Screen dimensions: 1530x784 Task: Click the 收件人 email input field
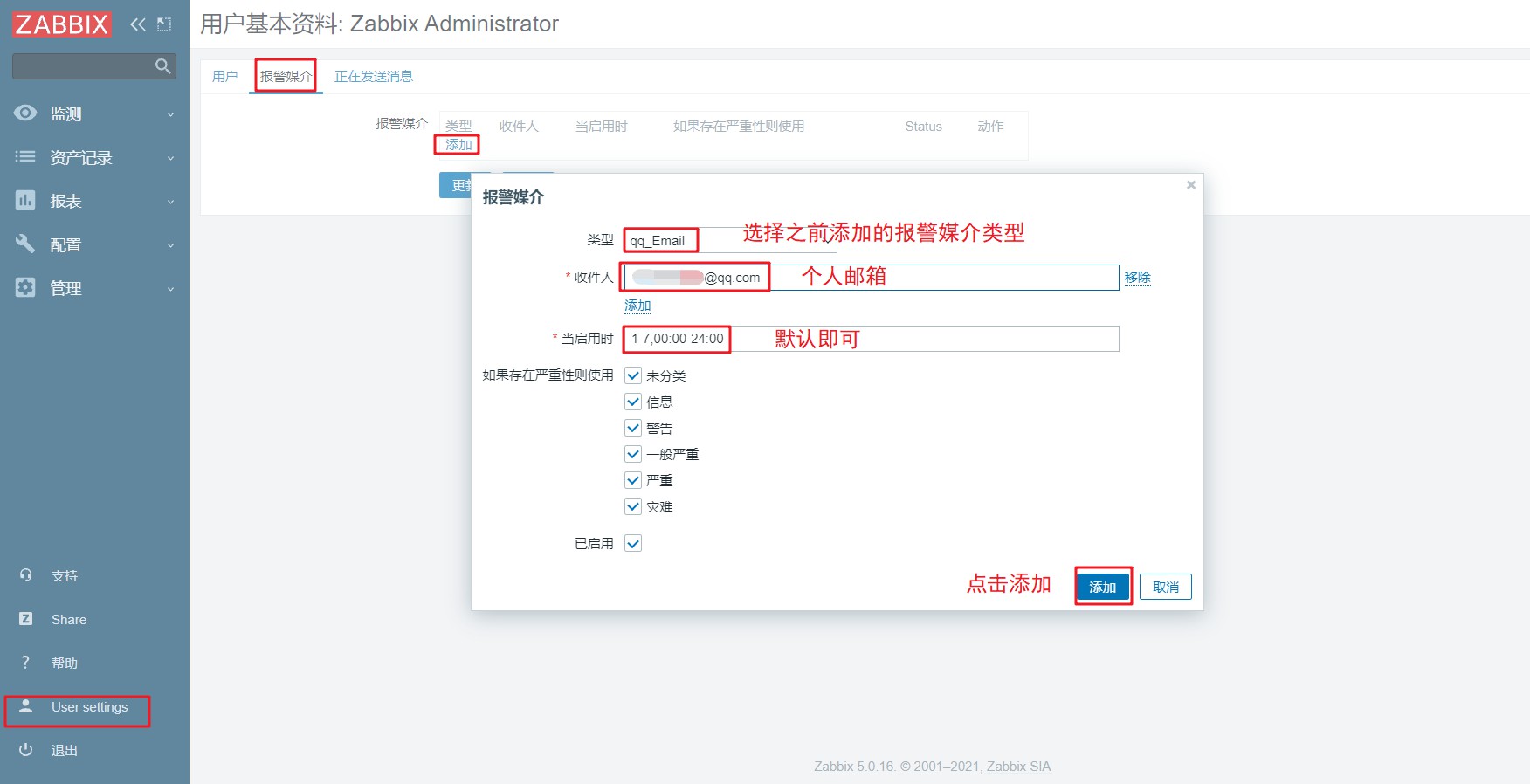(871, 278)
